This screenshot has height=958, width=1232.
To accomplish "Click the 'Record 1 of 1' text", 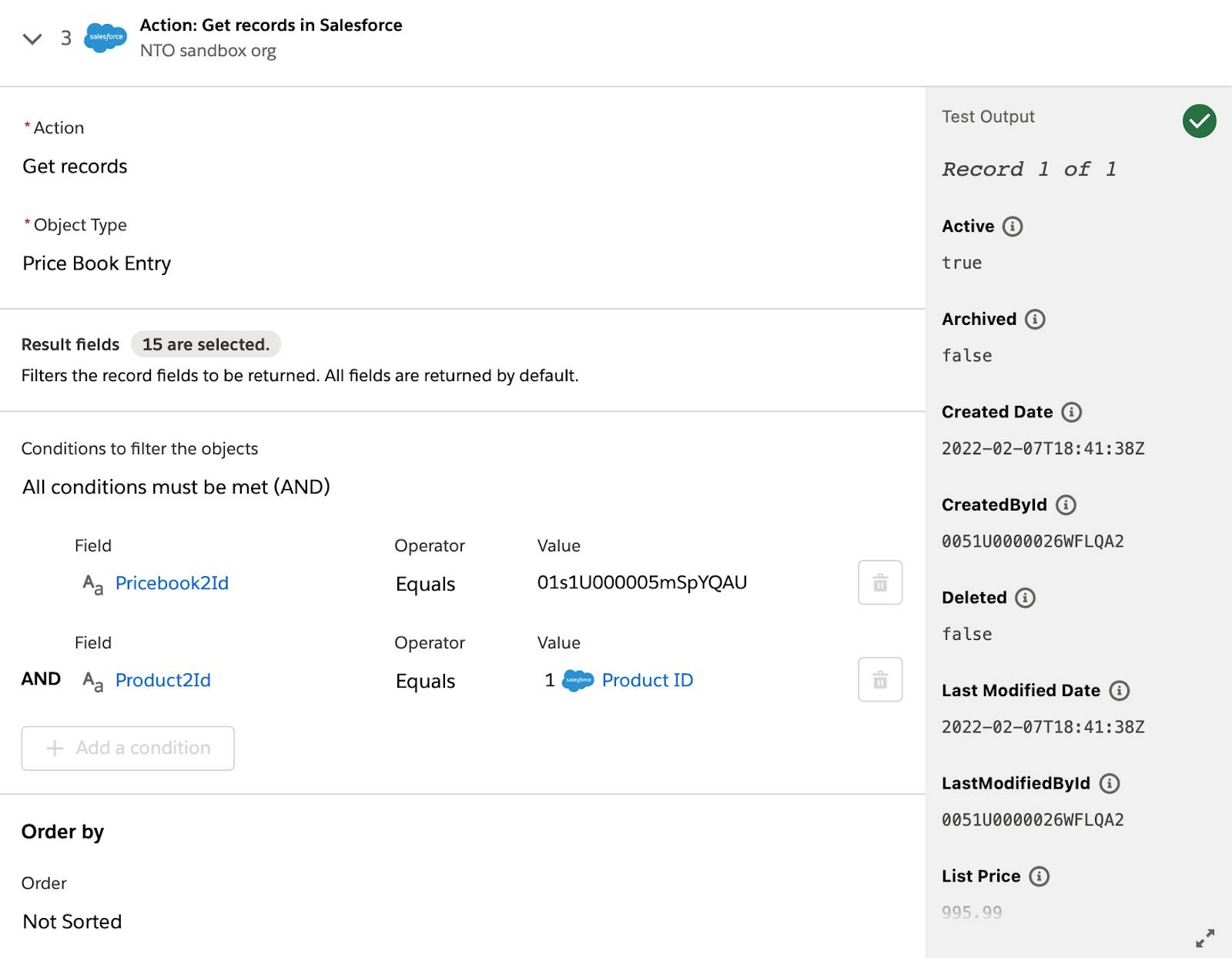I will click(1029, 169).
